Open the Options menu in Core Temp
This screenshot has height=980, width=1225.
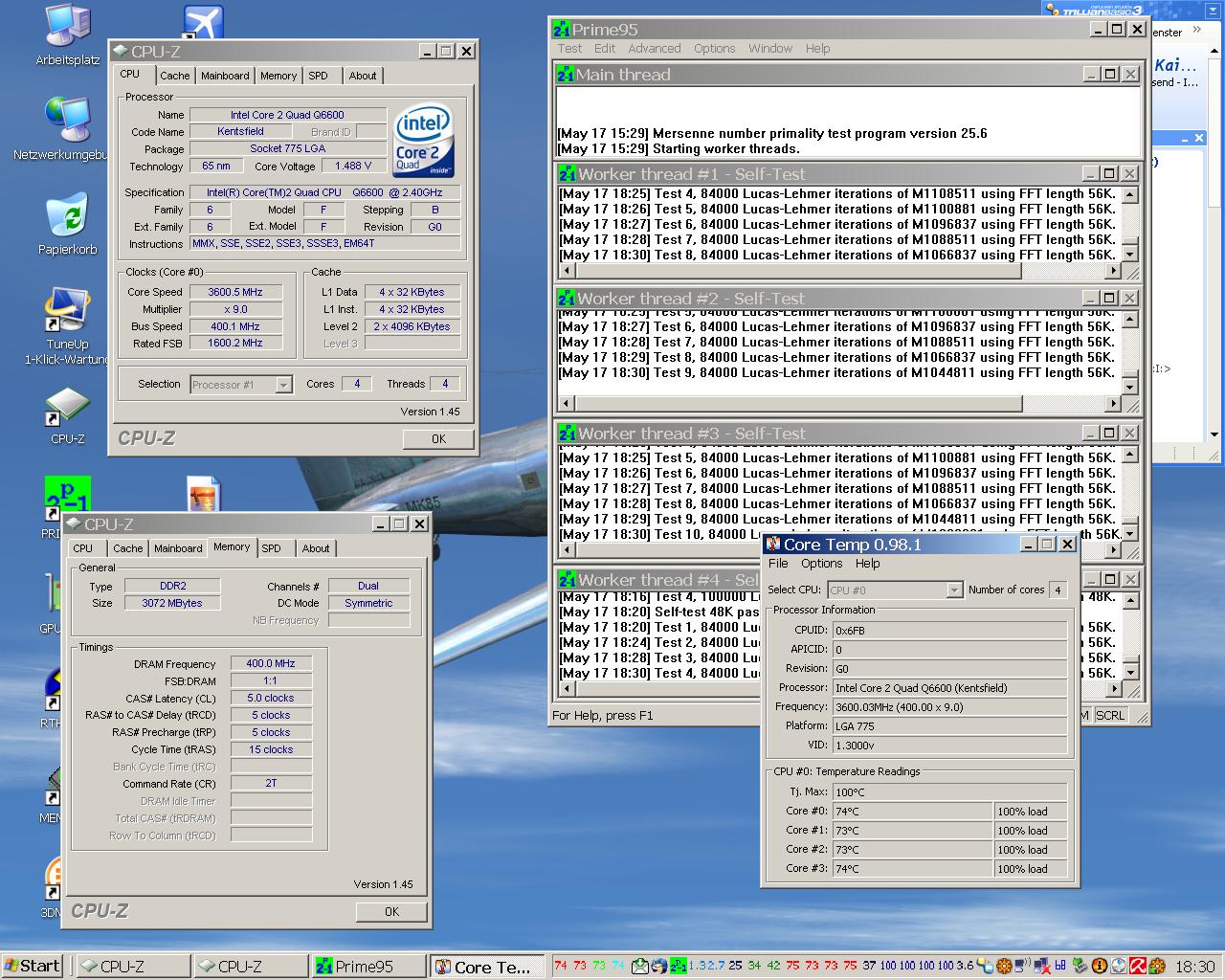[821, 564]
